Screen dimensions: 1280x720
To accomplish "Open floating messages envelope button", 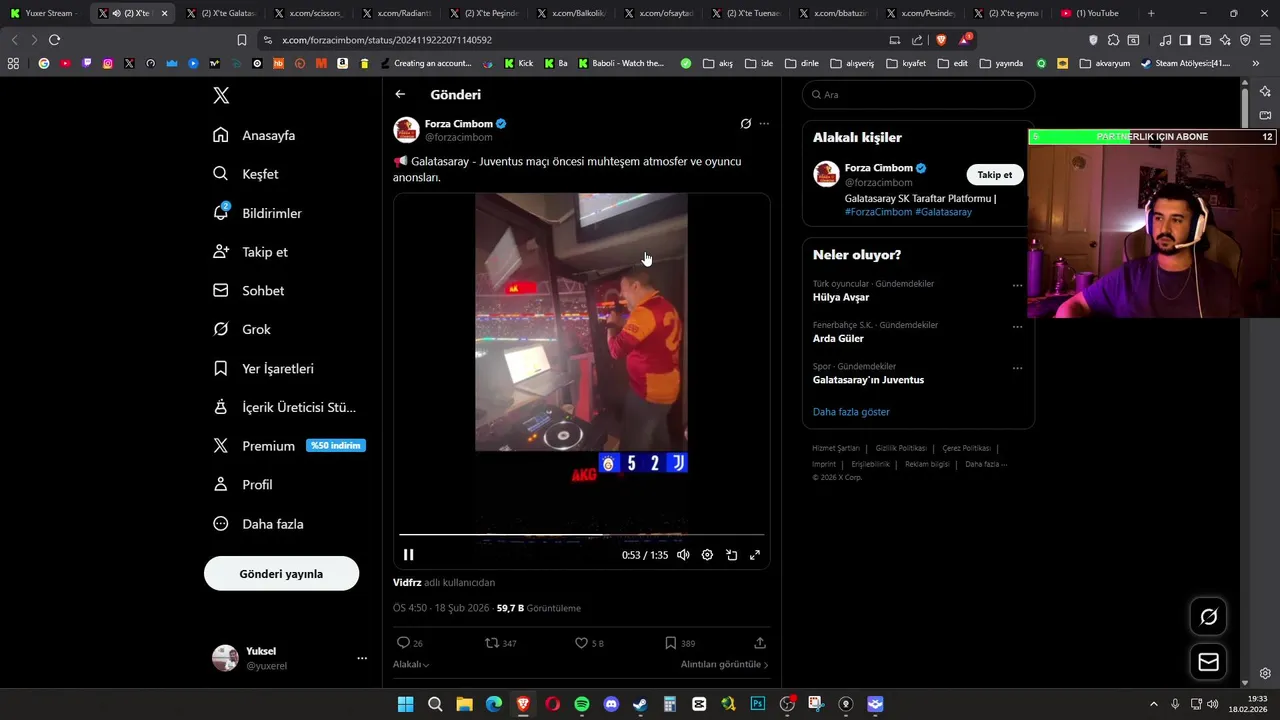I will tap(1209, 662).
